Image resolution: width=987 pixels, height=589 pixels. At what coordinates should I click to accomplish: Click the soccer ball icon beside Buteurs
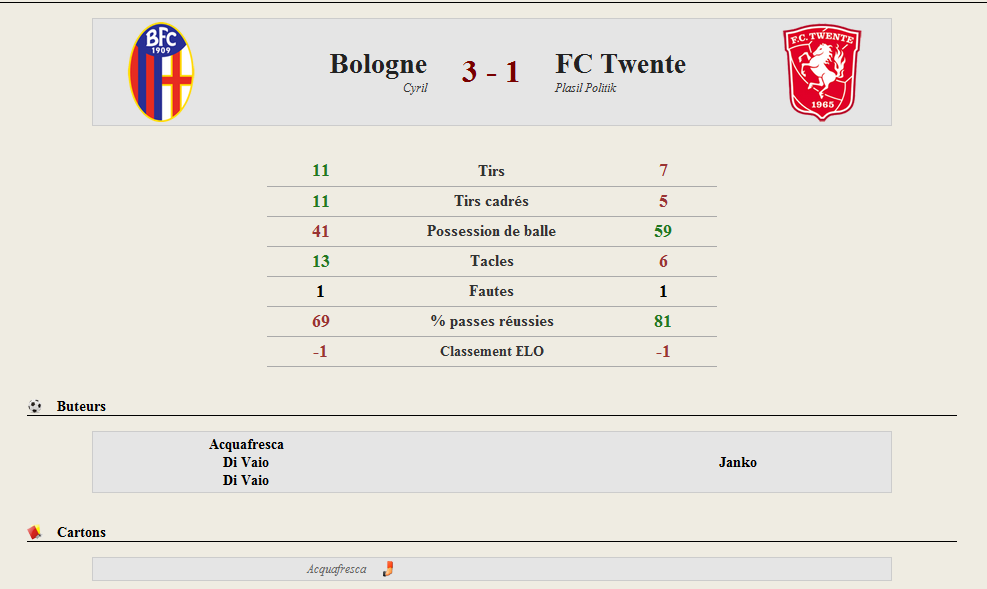35,406
